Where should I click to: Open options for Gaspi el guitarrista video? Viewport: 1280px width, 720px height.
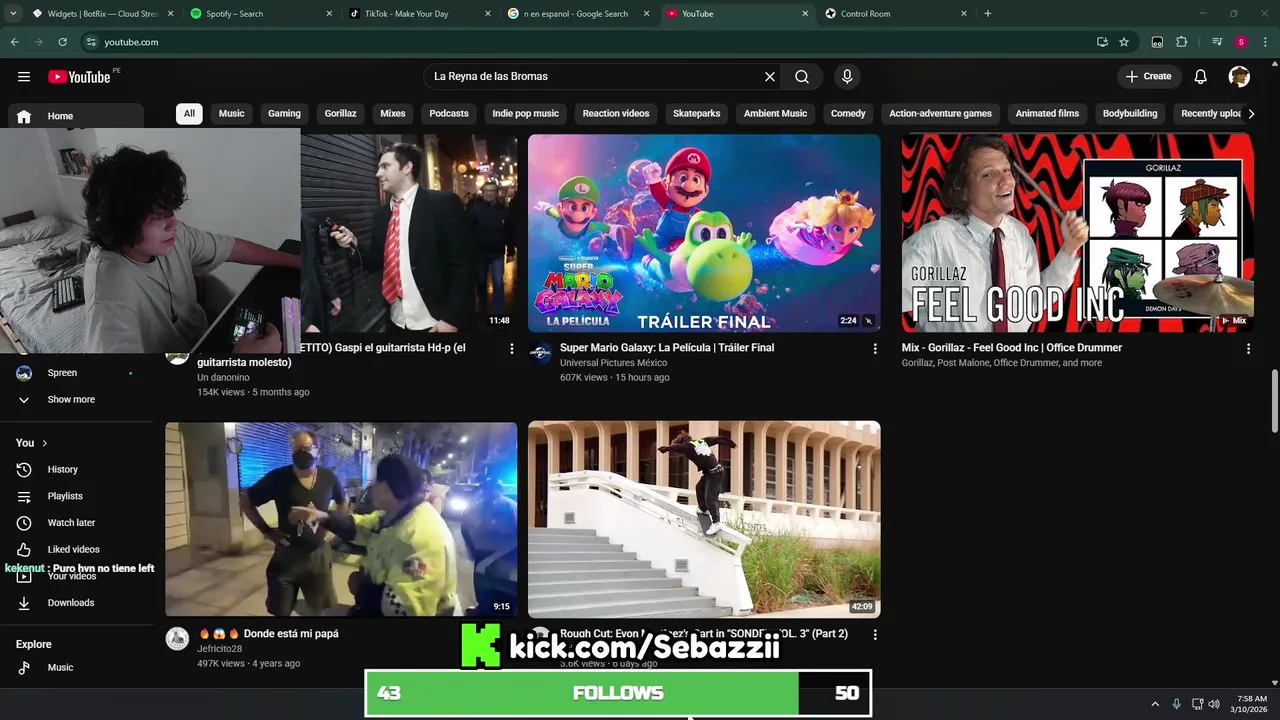[x=512, y=349]
